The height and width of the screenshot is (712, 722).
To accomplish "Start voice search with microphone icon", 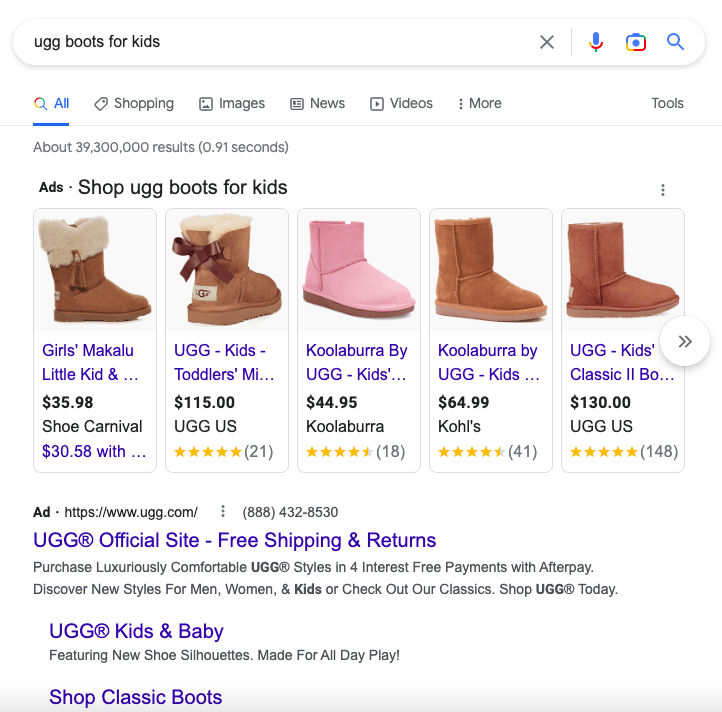I will [596, 42].
